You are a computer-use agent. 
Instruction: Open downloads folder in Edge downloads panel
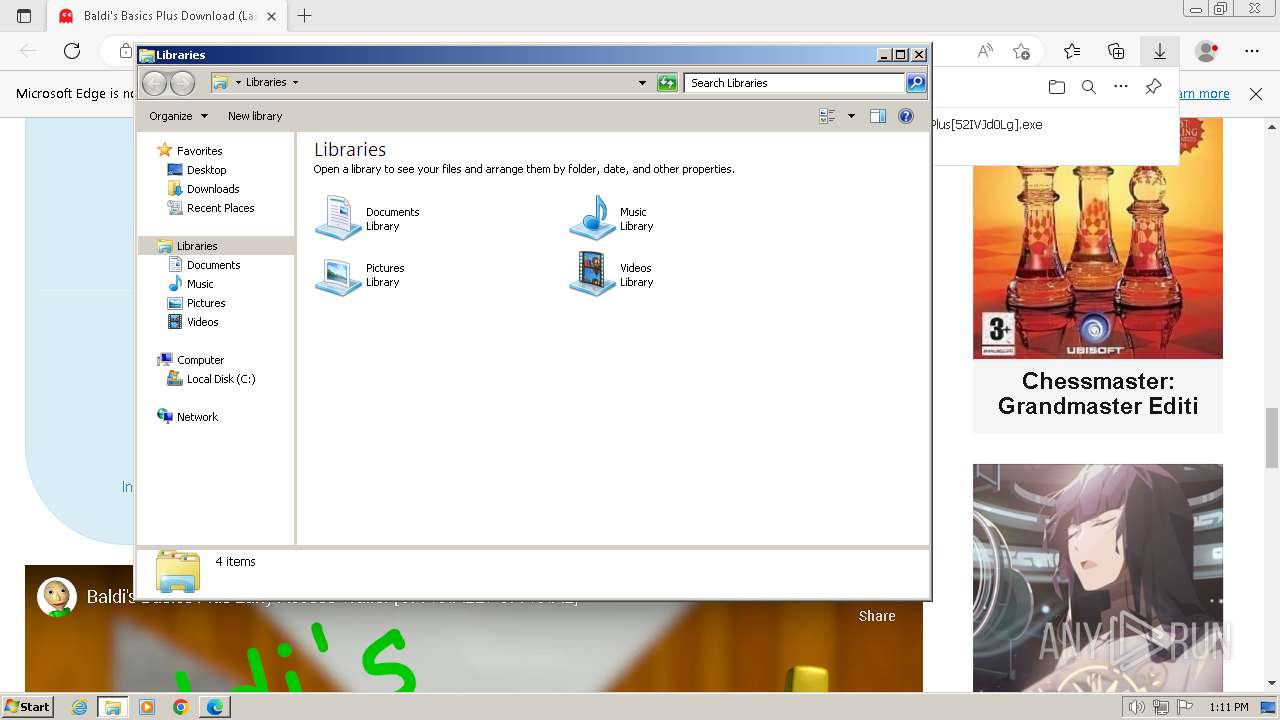click(x=1057, y=87)
